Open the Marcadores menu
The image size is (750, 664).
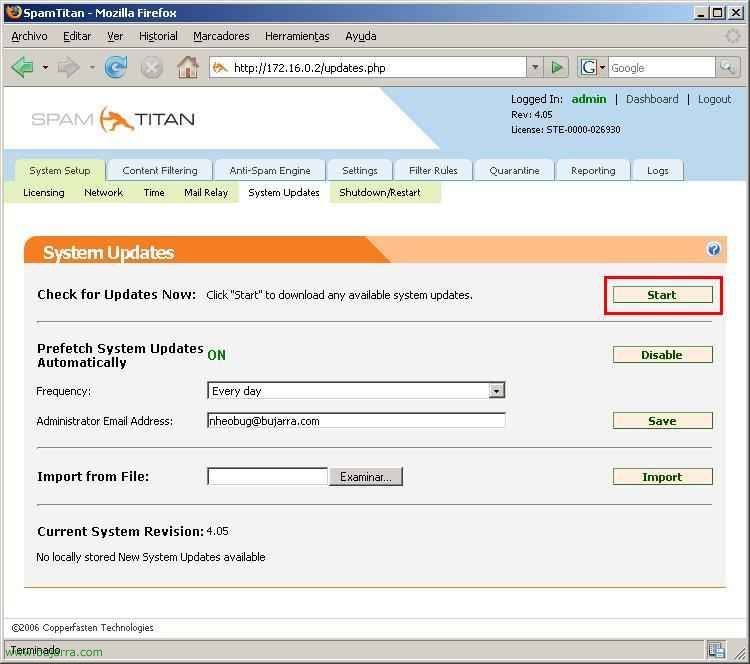pyautogui.click(x=221, y=36)
